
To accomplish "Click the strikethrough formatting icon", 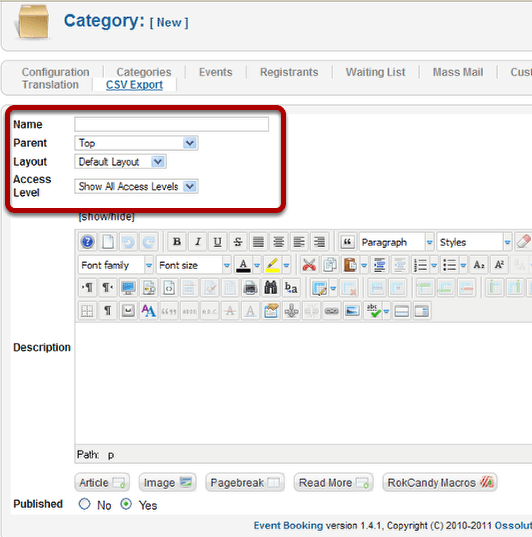I will [238, 242].
